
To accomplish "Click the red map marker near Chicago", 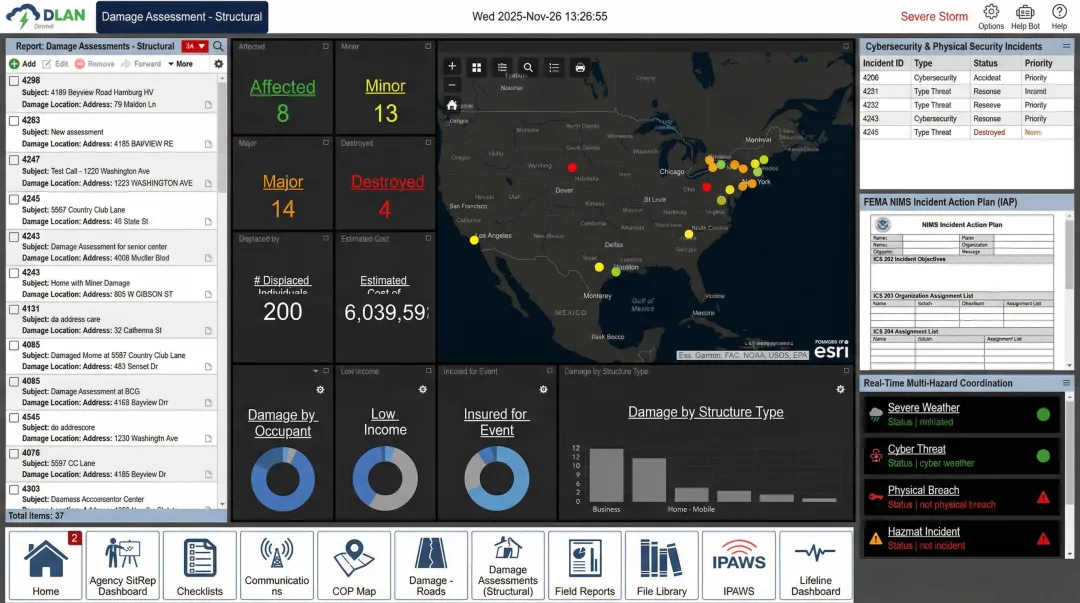I will 707,186.
